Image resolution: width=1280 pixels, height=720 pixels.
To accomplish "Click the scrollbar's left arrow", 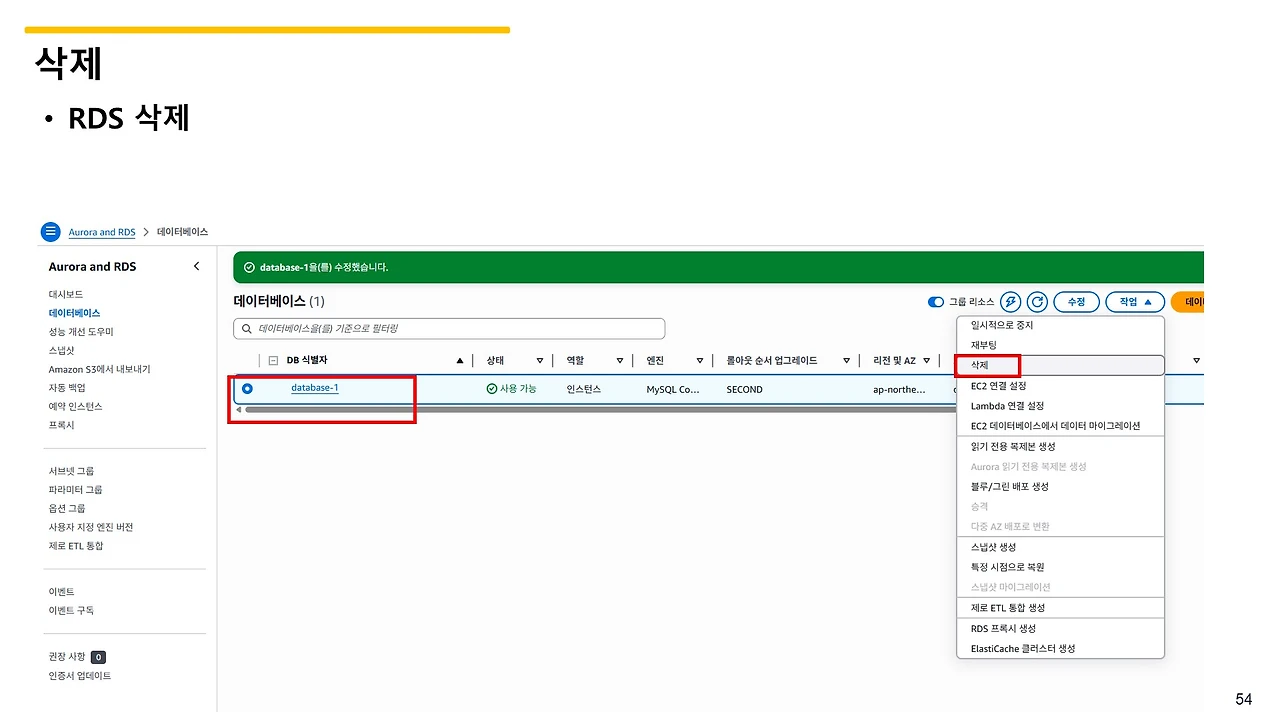I will click(x=238, y=409).
